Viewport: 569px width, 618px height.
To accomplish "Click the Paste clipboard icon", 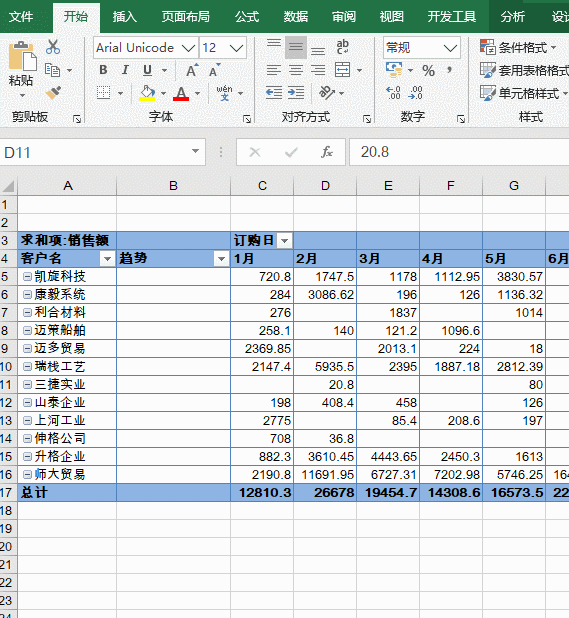I will (x=22, y=57).
